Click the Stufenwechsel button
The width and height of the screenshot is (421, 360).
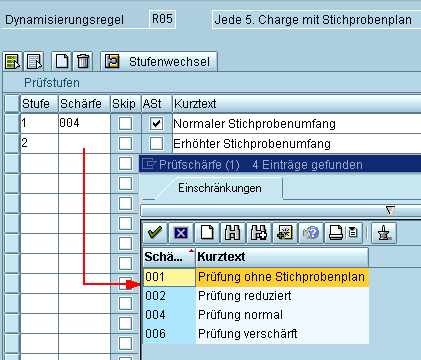pos(159,61)
